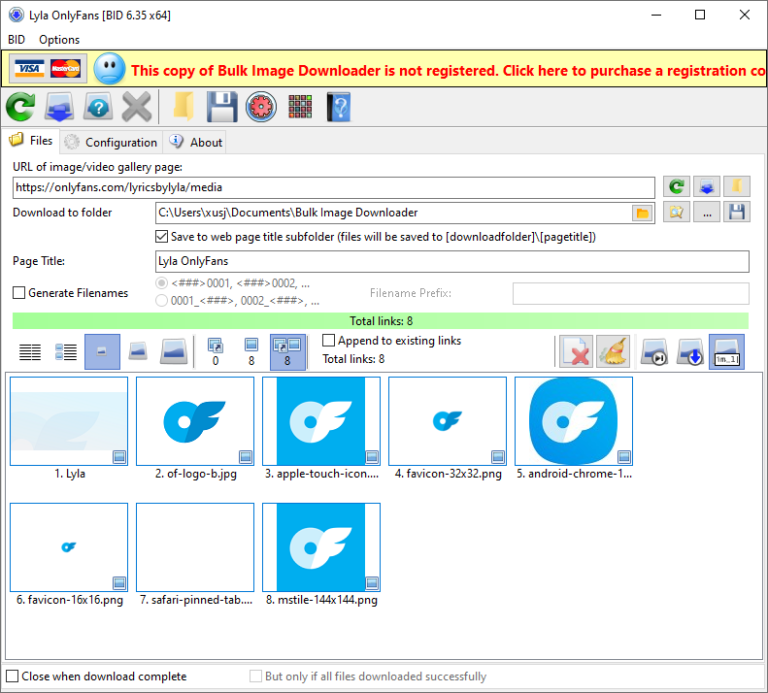The image size is (768, 693).
Task: Select the of-logo-b.jpg thumbnail
Action: [195, 421]
